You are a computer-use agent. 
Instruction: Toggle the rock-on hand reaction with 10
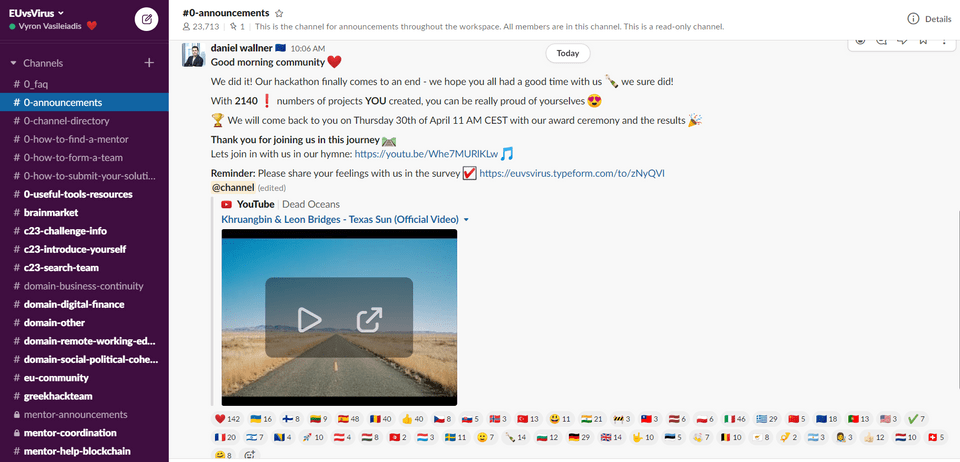click(643, 438)
